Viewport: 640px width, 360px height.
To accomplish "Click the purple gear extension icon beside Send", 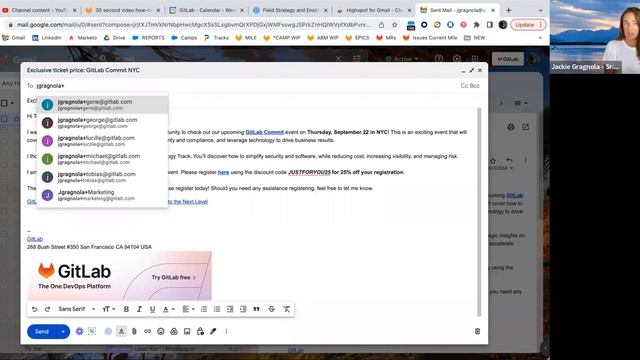I will (80, 331).
